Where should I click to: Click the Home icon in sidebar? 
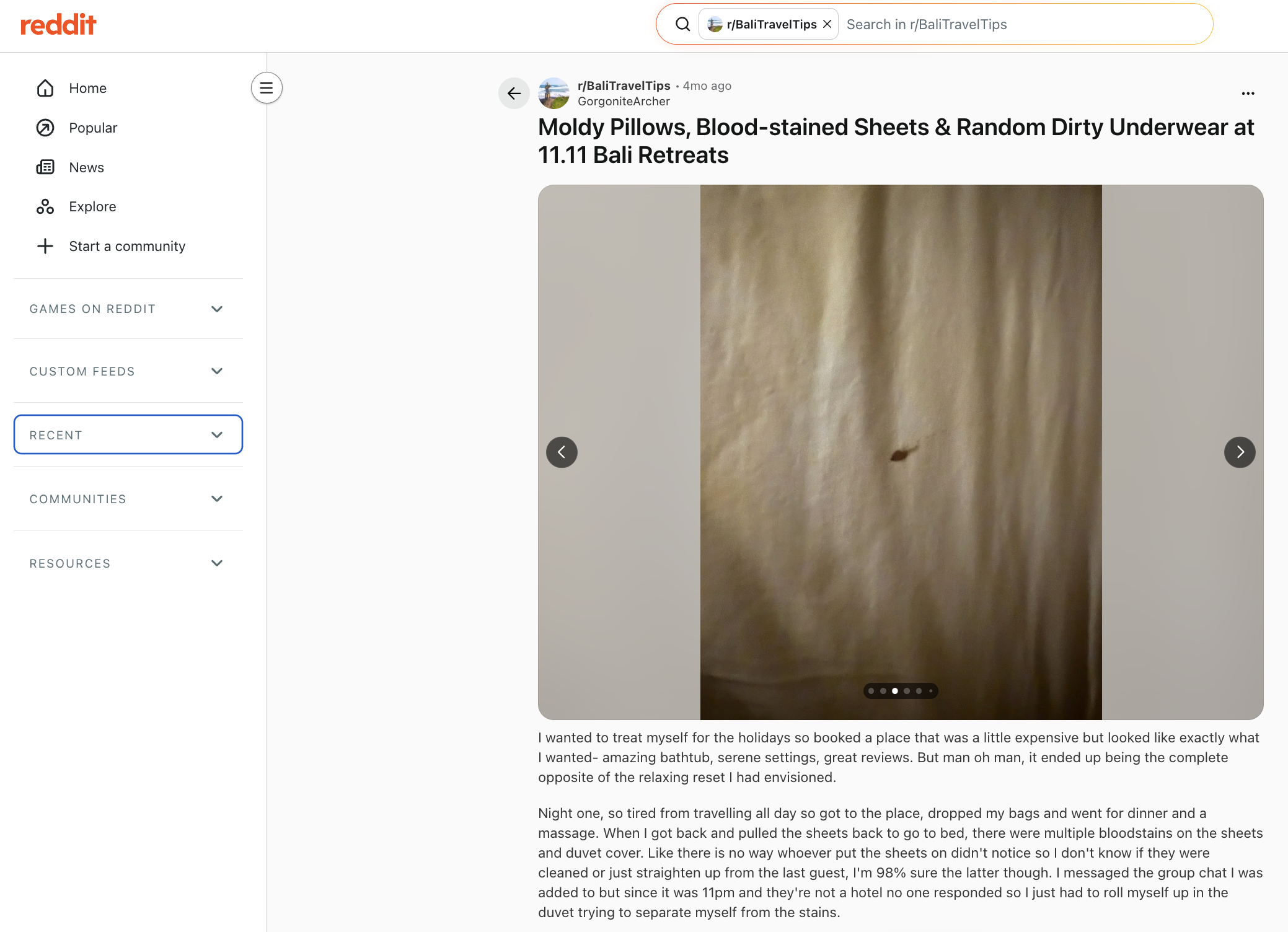point(45,88)
